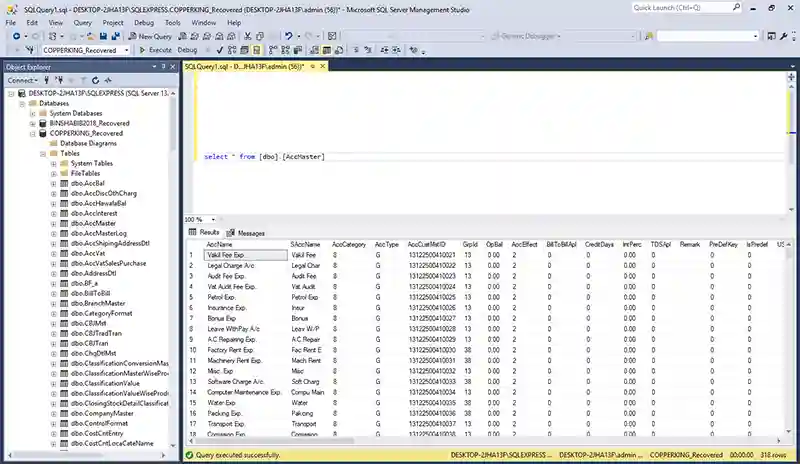Expand the System Databases node

point(33,113)
